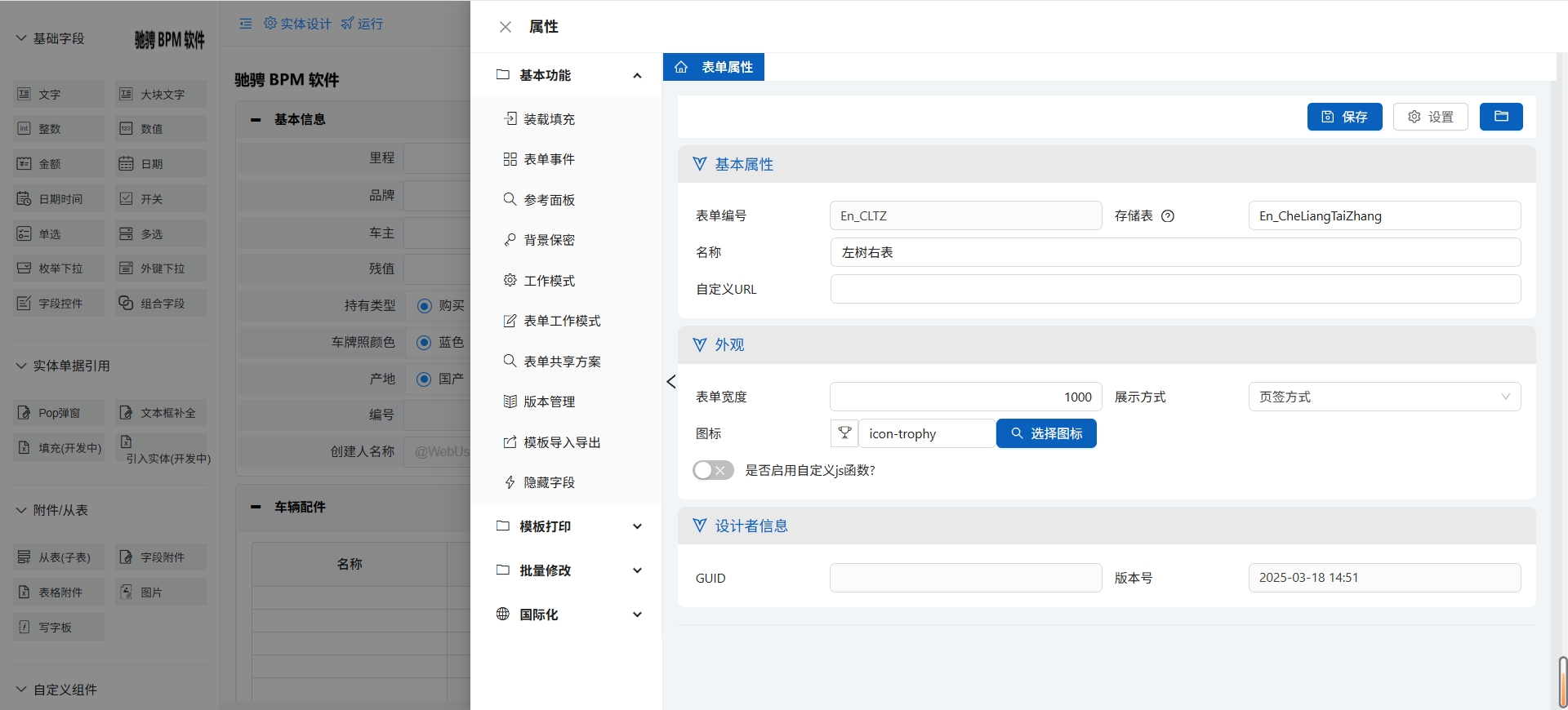Open 版本管理 menu item
Viewport: 1568px width, 710px height.
tap(549, 402)
